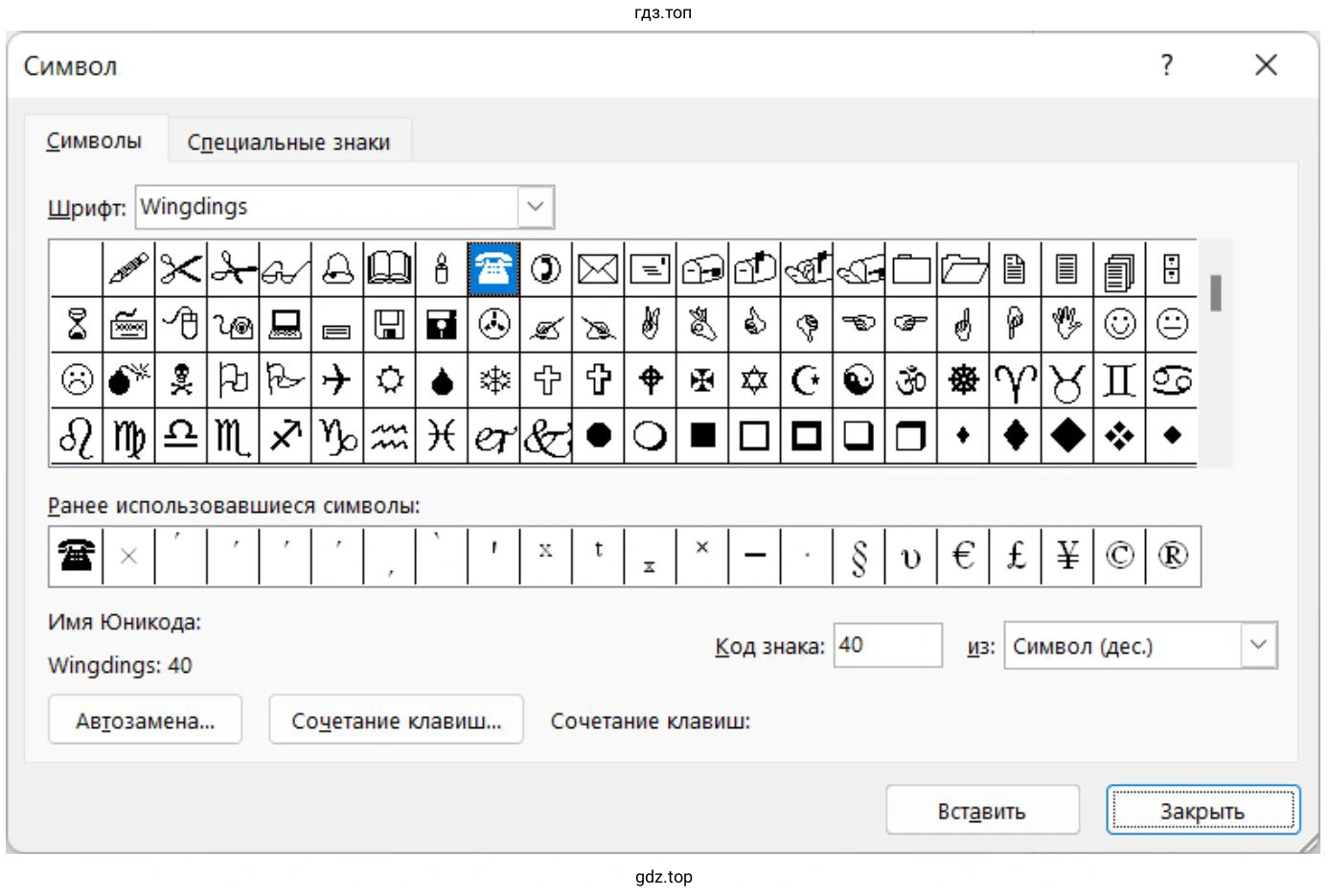The width and height of the screenshot is (1329, 896).
Task: Open the Шрифт font dropdown
Action: (x=536, y=207)
